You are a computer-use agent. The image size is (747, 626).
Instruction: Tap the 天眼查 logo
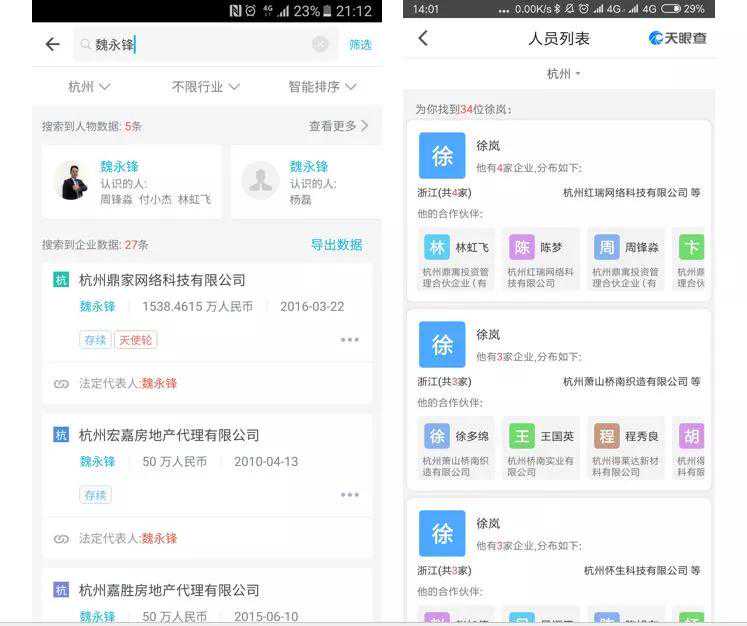(677, 38)
